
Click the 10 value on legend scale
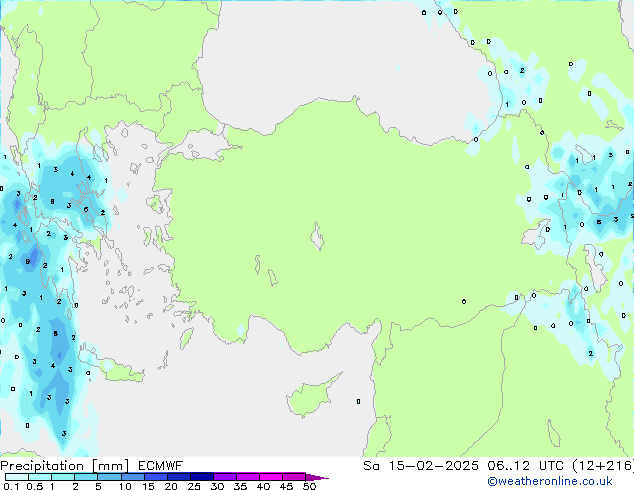pyautogui.click(x=125, y=486)
